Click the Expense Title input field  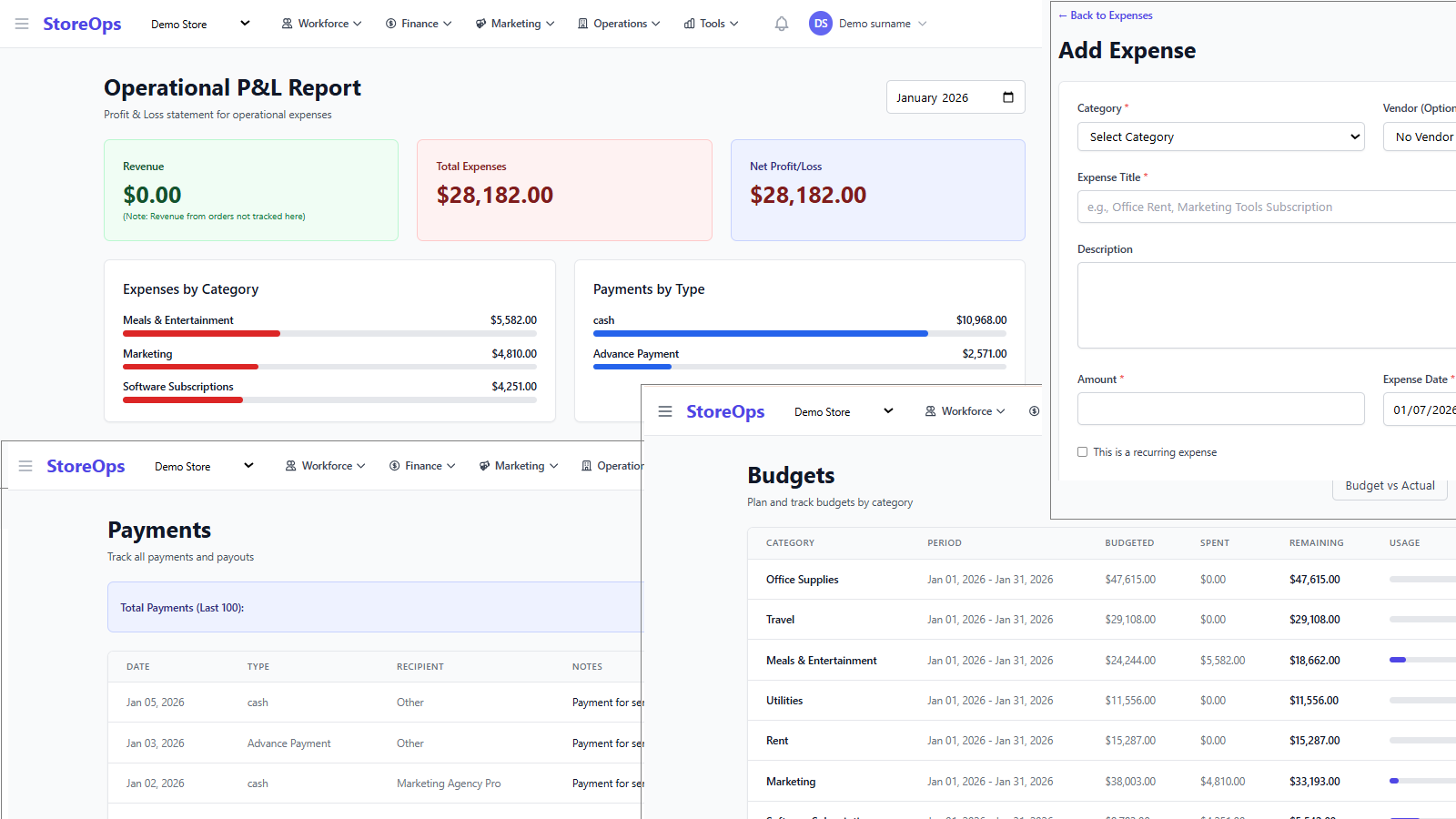[1265, 207]
